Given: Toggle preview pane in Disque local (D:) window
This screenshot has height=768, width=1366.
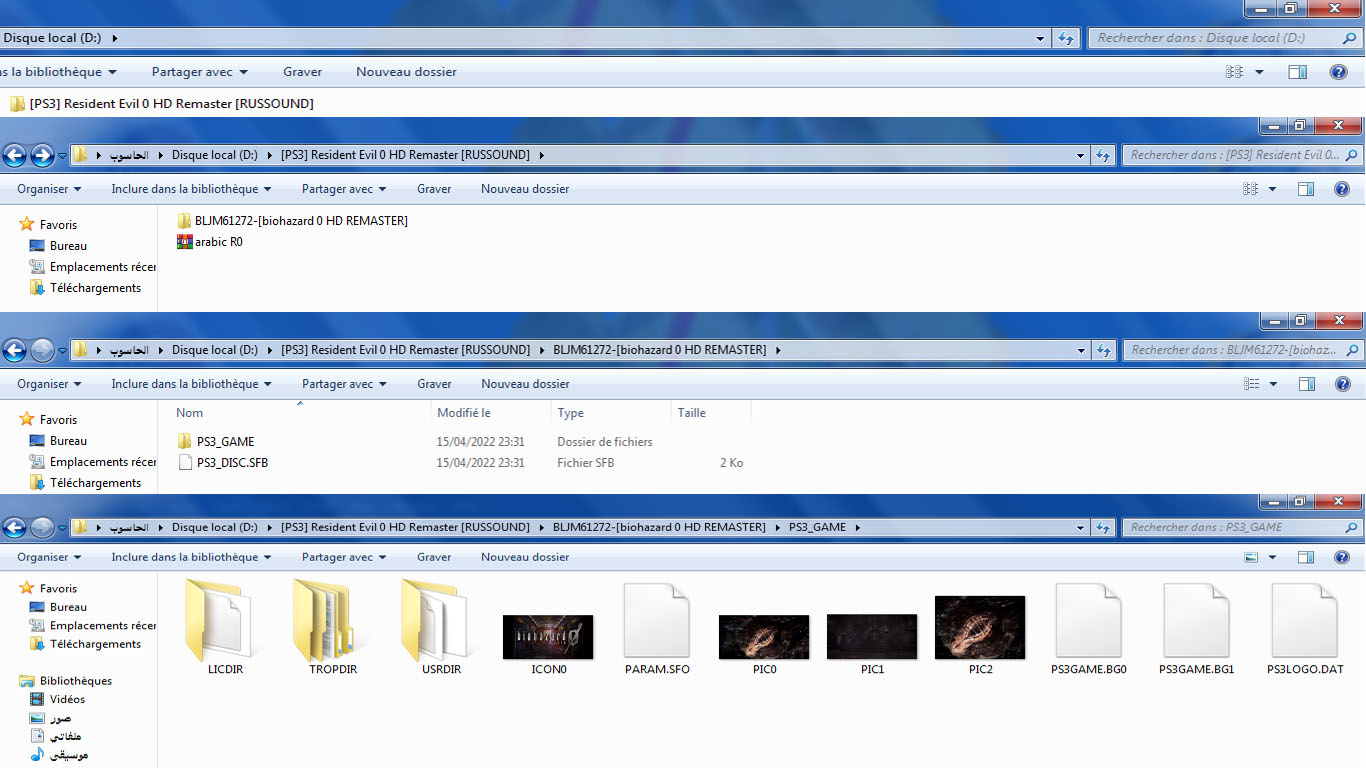Looking at the screenshot, I should [x=1297, y=72].
